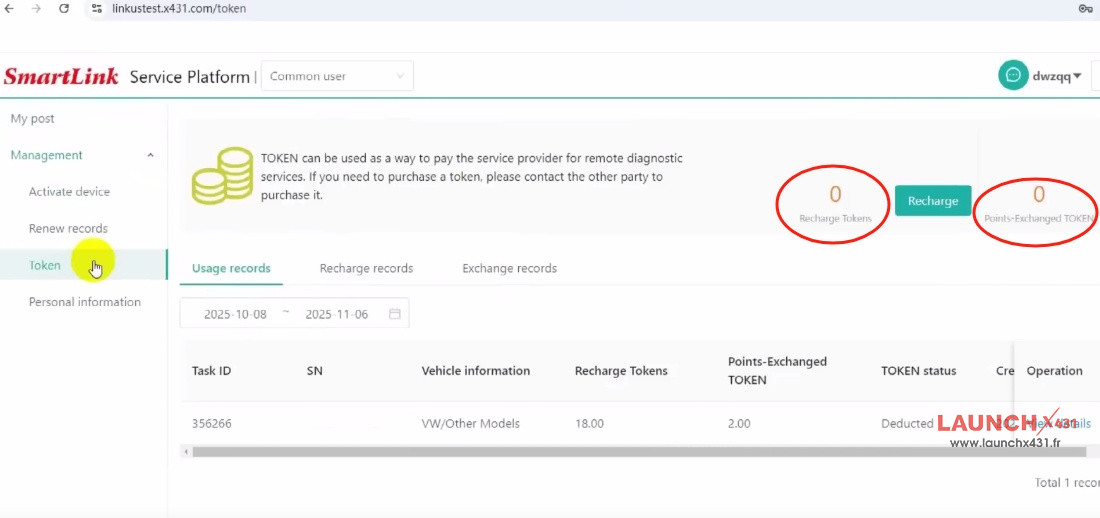This screenshot has height=518, width=1100.
Task: Click the TOKEN status column header
Action: point(918,371)
